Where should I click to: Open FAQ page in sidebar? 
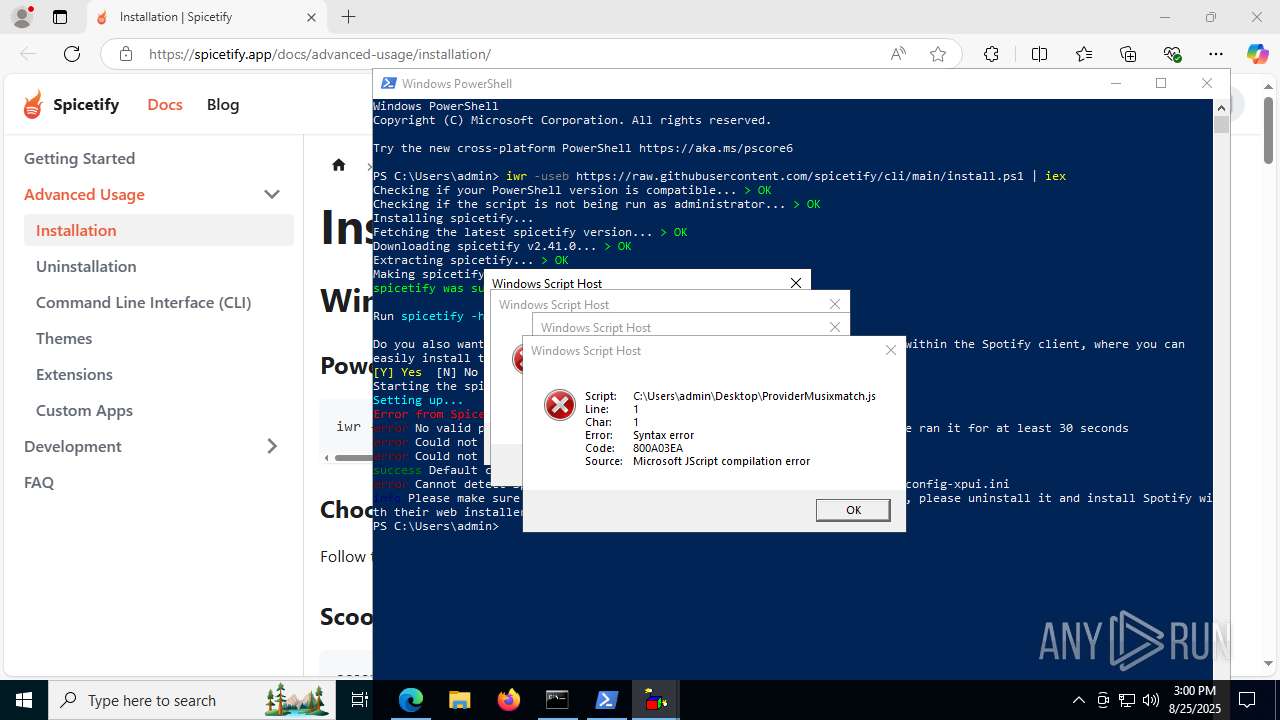pos(39,482)
